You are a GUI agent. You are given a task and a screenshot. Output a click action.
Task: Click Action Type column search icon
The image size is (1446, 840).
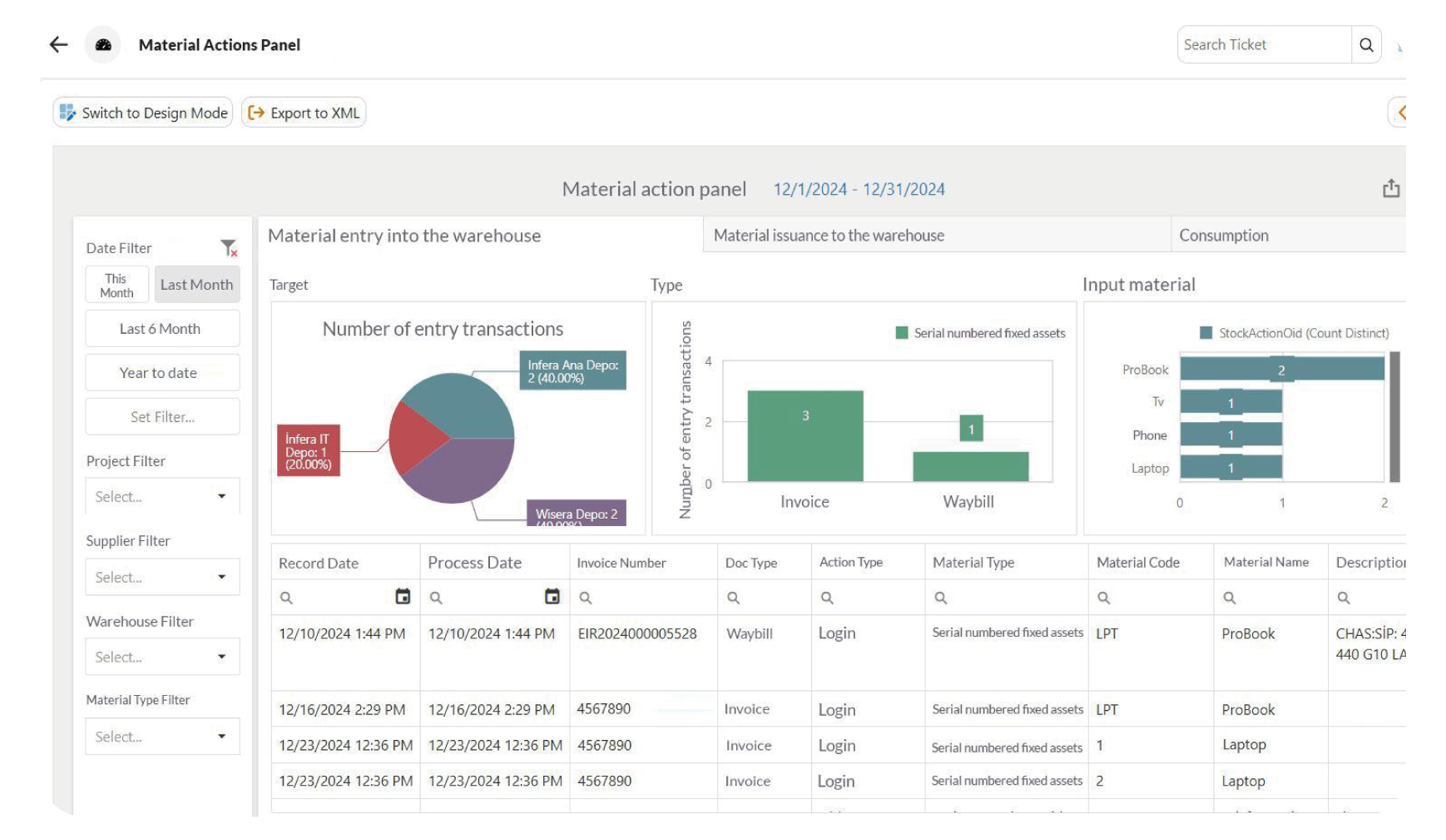[827, 598]
